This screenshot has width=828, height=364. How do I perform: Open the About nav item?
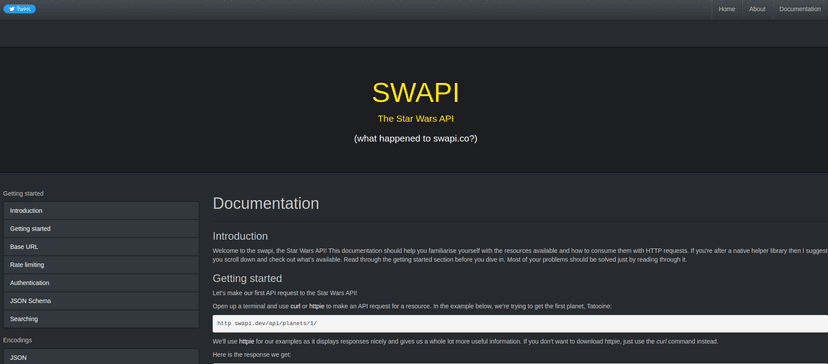(757, 9)
